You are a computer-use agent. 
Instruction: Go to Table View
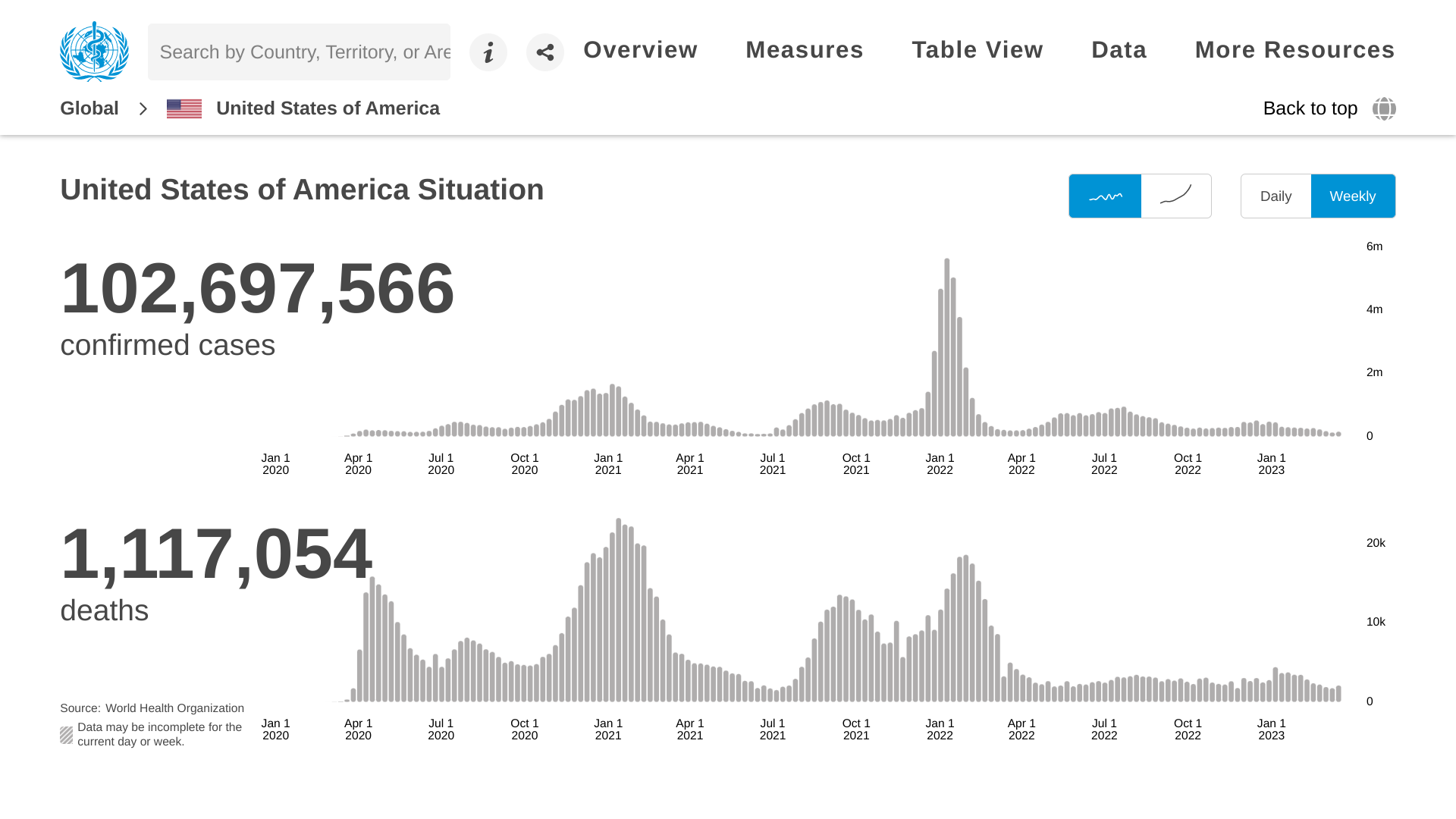pyautogui.click(x=977, y=50)
